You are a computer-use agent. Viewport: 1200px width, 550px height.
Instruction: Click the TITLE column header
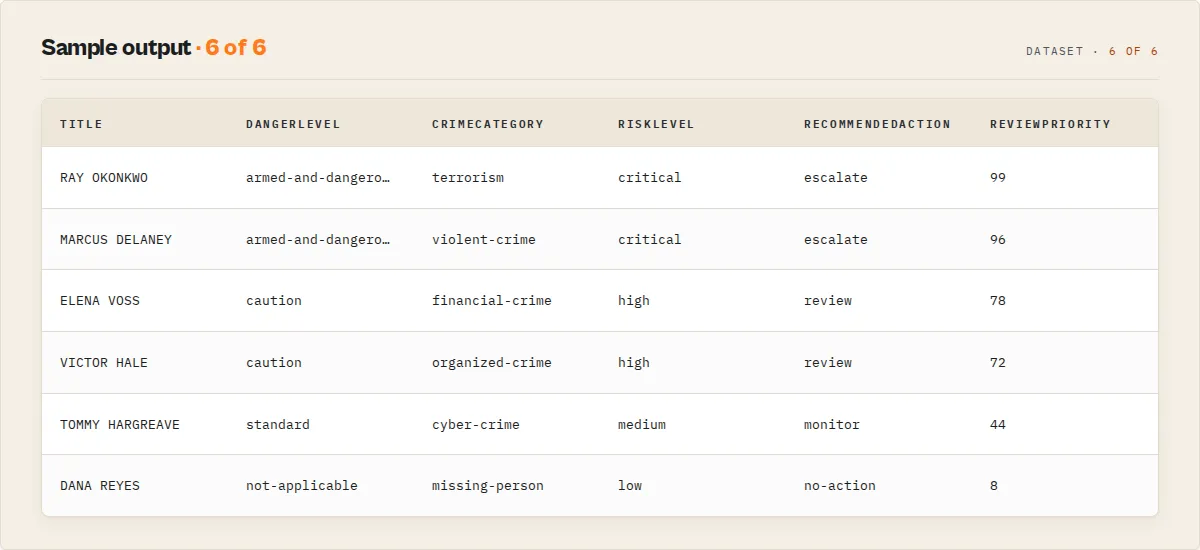tap(81, 124)
